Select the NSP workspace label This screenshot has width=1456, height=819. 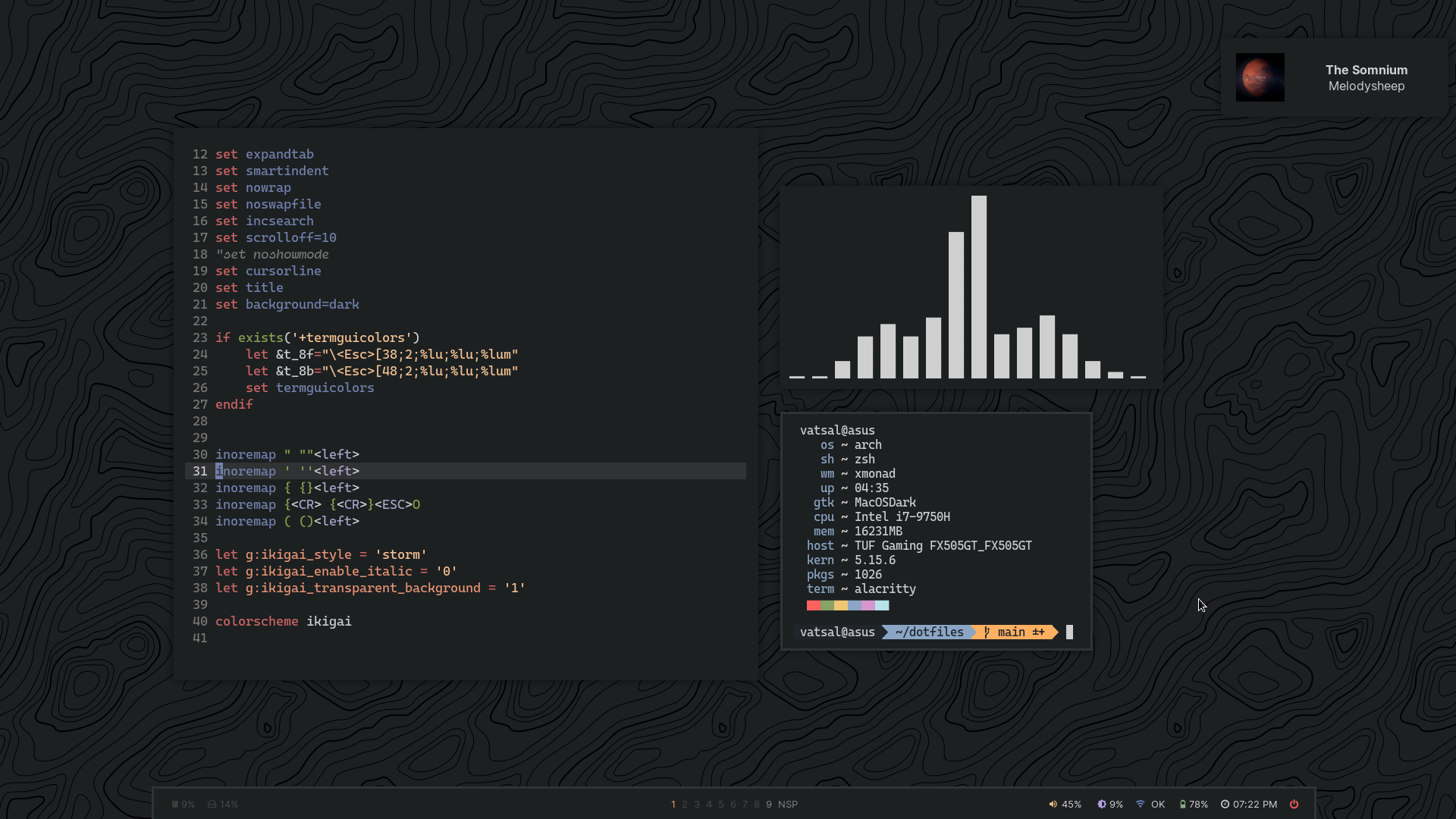788,805
